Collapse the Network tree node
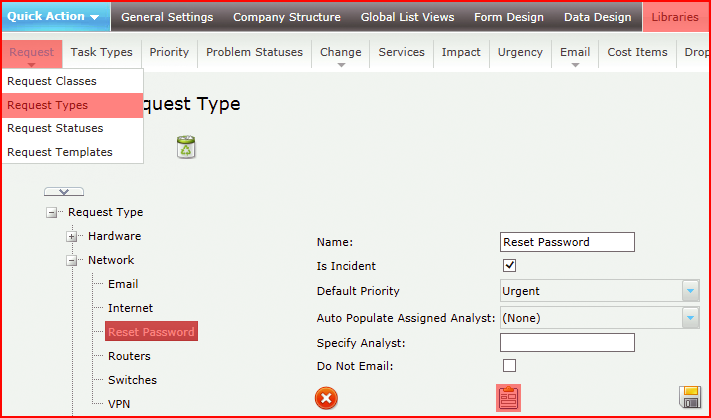This screenshot has width=711, height=418. 71,261
